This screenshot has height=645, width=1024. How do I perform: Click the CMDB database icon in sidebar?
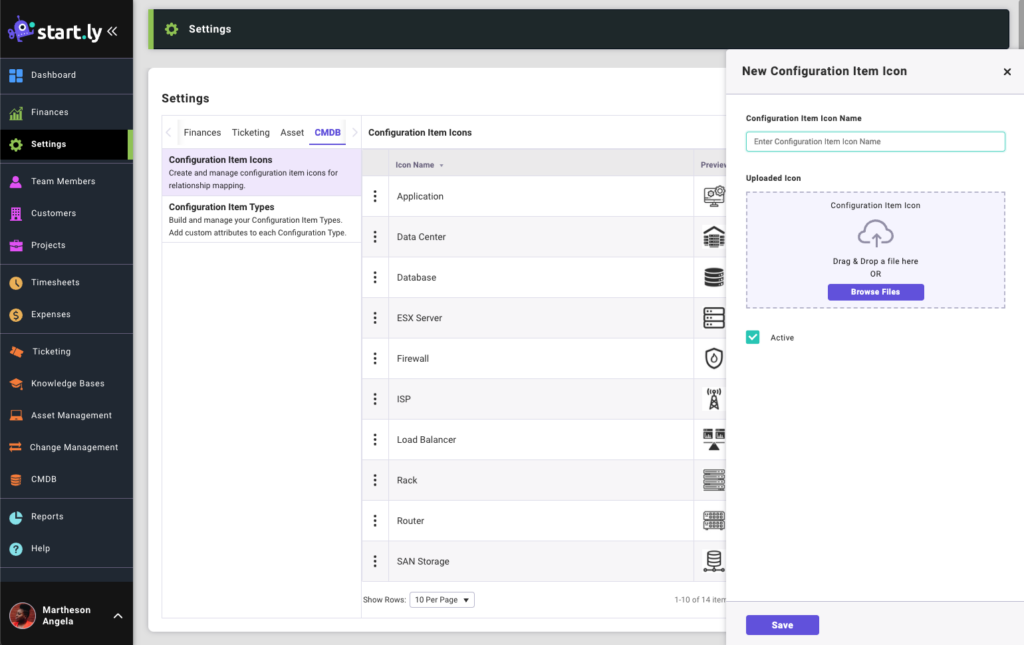click(x=16, y=479)
